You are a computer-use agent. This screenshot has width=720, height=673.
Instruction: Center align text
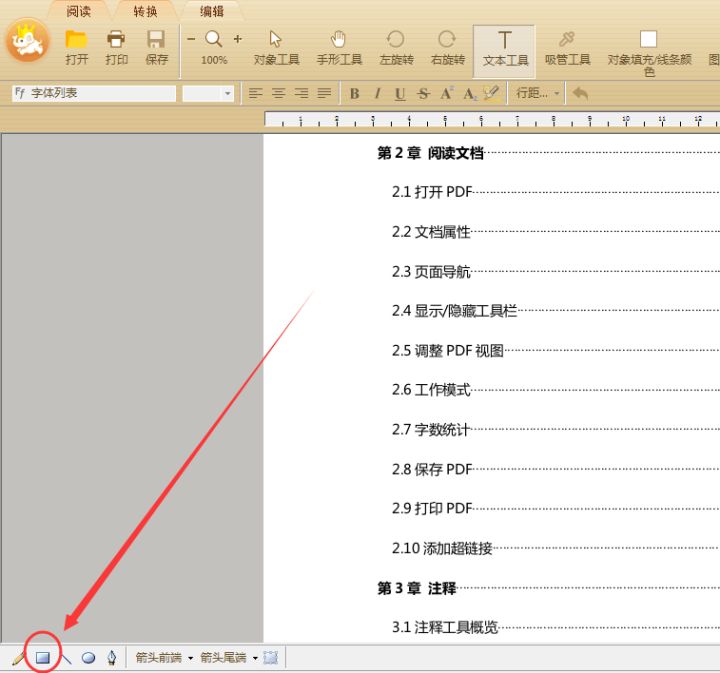coord(278,94)
